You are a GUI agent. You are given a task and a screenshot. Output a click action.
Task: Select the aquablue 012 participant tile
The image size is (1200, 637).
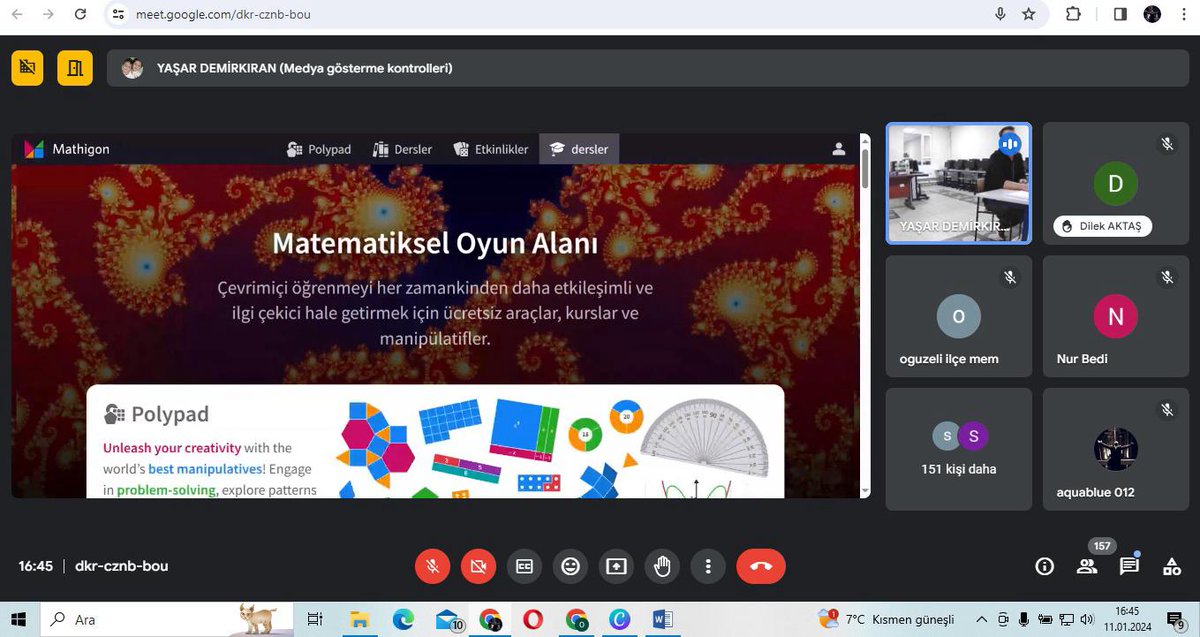pos(1115,449)
